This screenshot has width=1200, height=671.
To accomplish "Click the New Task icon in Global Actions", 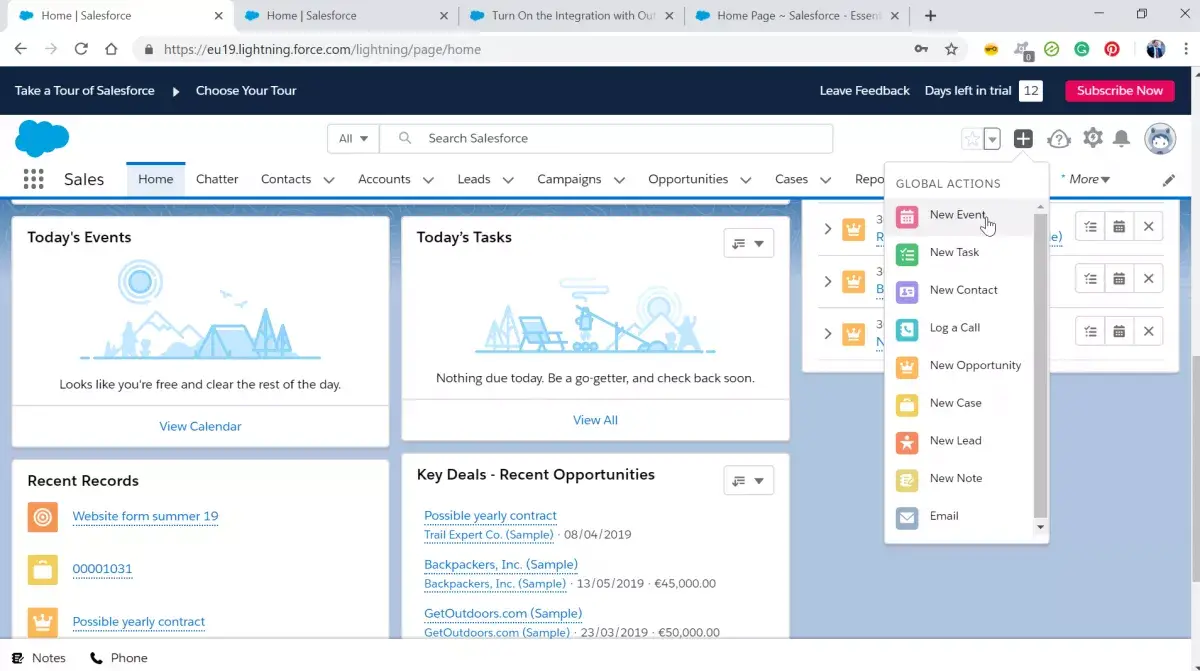I will [907, 254].
